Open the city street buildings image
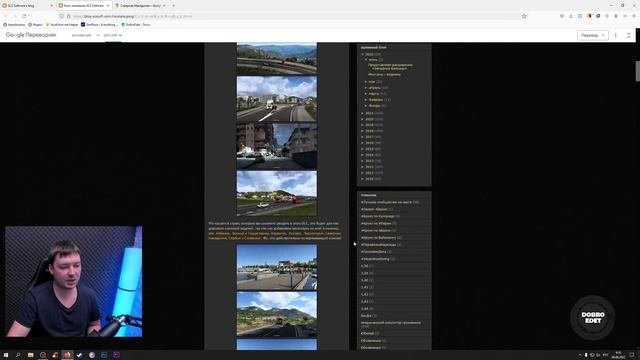Viewport: 640px width, 360px height. [277, 147]
